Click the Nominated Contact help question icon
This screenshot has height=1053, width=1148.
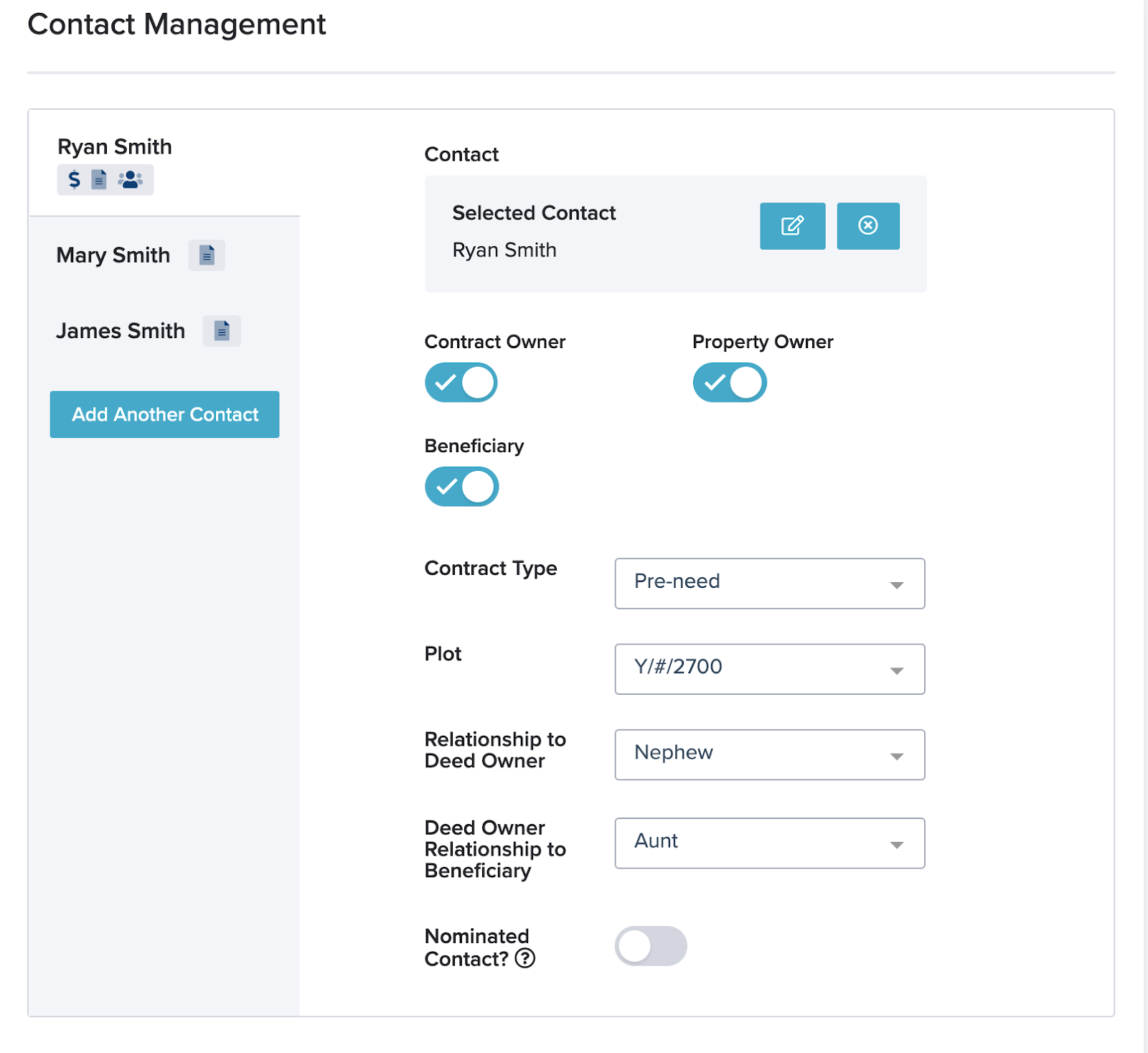pyautogui.click(x=525, y=958)
